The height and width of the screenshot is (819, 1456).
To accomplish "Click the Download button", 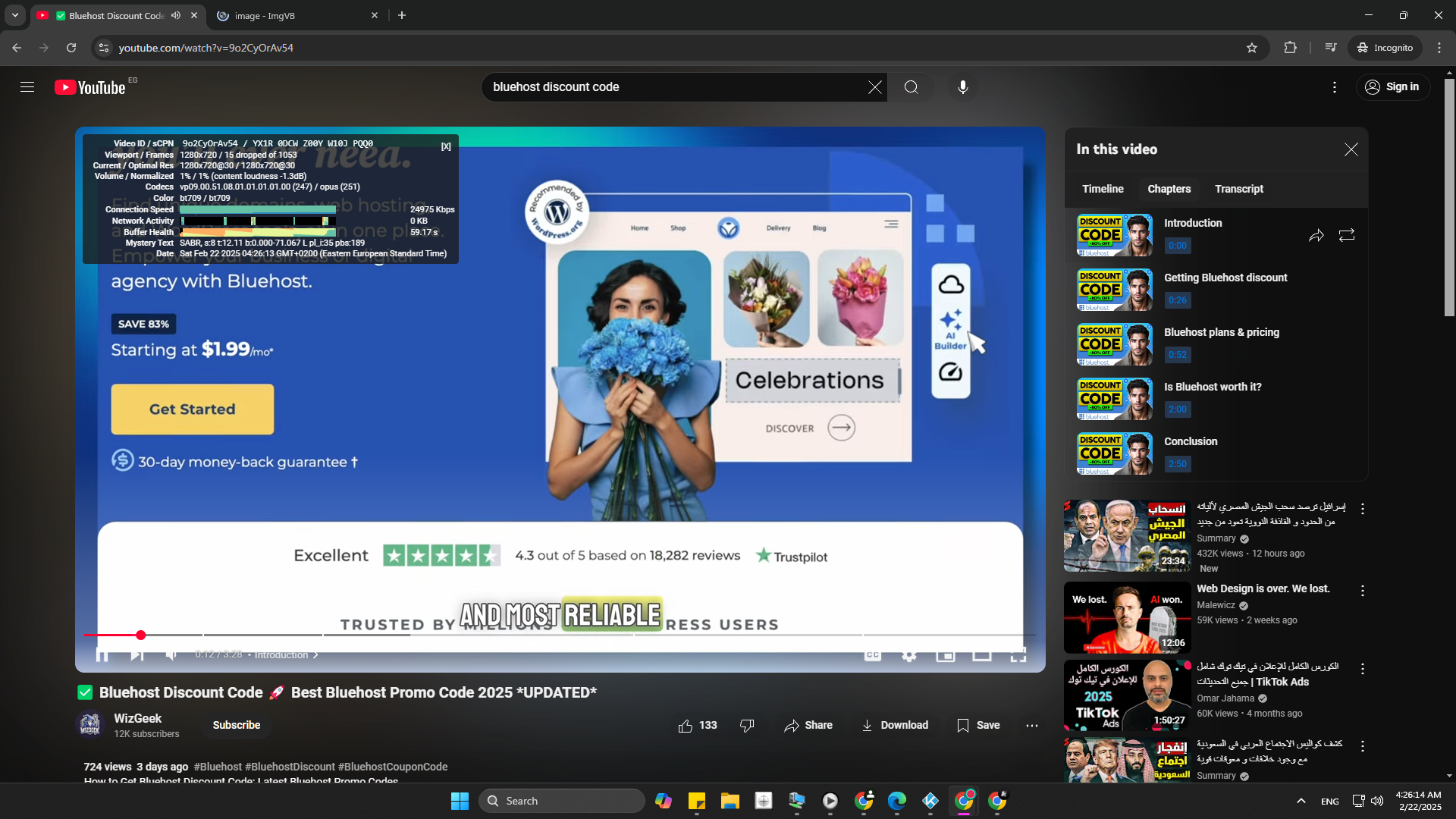I will [895, 726].
